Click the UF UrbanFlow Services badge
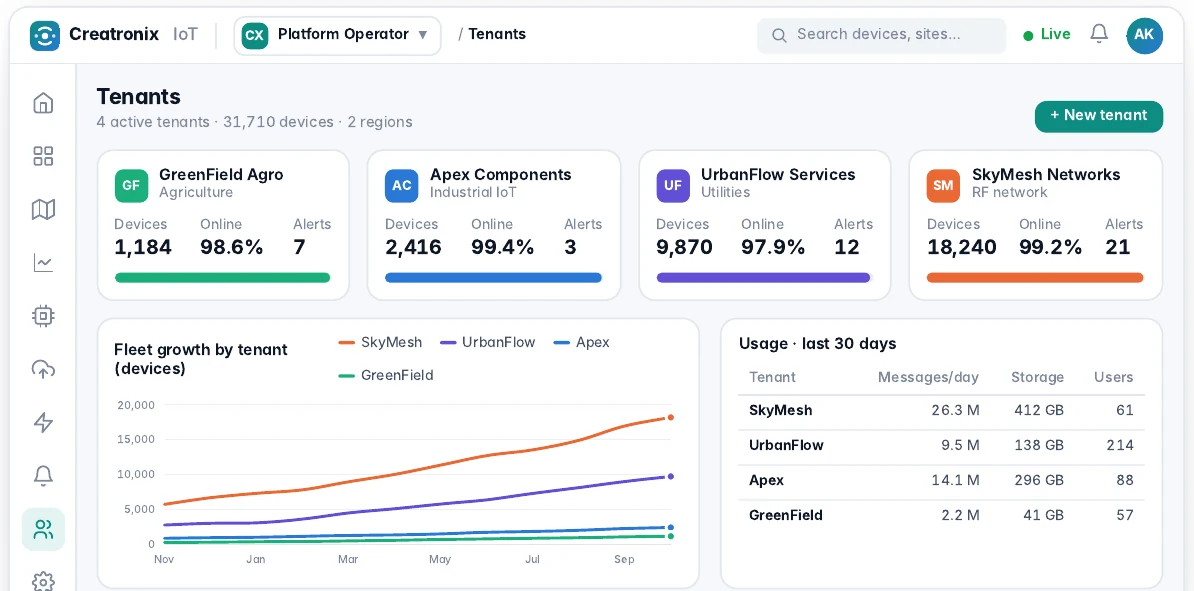The image size is (1194, 591). (673, 186)
